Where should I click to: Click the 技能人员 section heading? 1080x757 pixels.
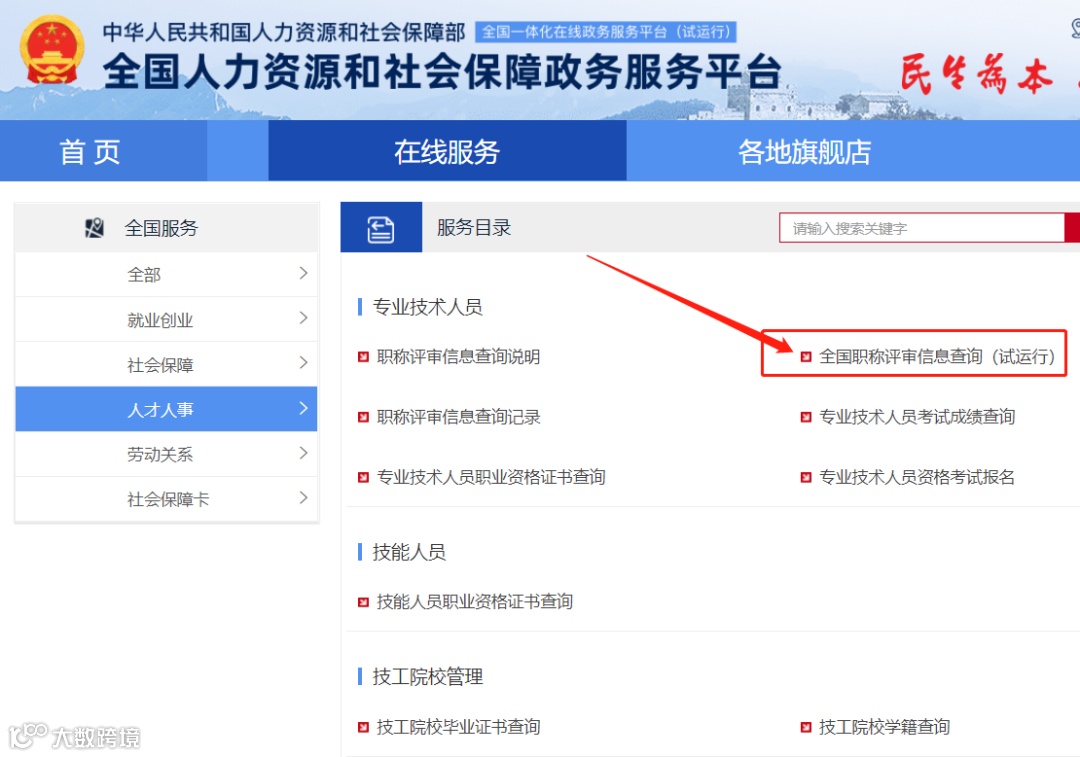tap(409, 552)
